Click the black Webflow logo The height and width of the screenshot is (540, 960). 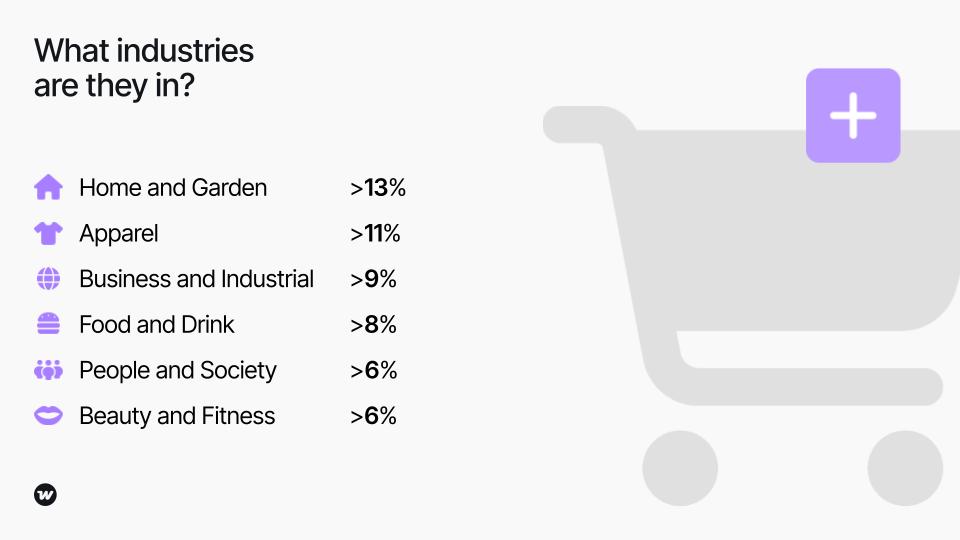click(46, 494)
